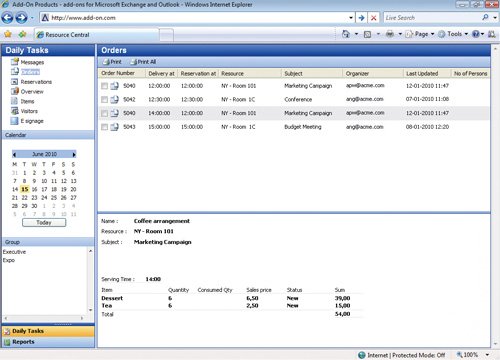
Task: Select the Executive group
Action: coord(14,252)
